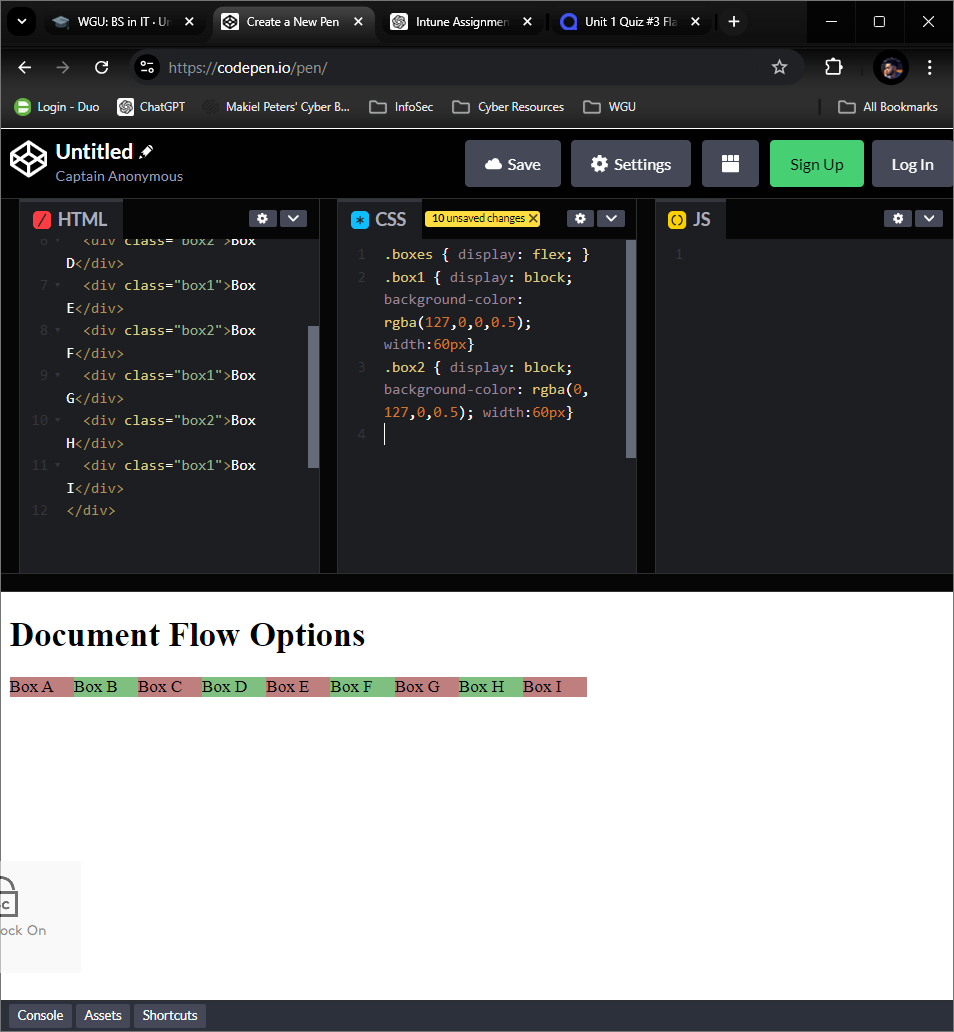Image resolution: width=954 pixels, height=1032 pixels.
Task: Click the Save button
Action: 512,164
